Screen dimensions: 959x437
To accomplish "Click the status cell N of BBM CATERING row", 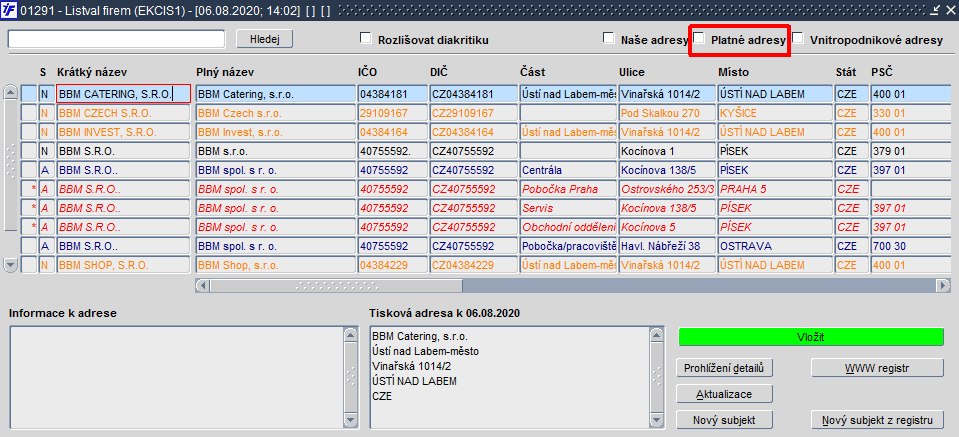I will pyautogui.click(x=46, y=94).
